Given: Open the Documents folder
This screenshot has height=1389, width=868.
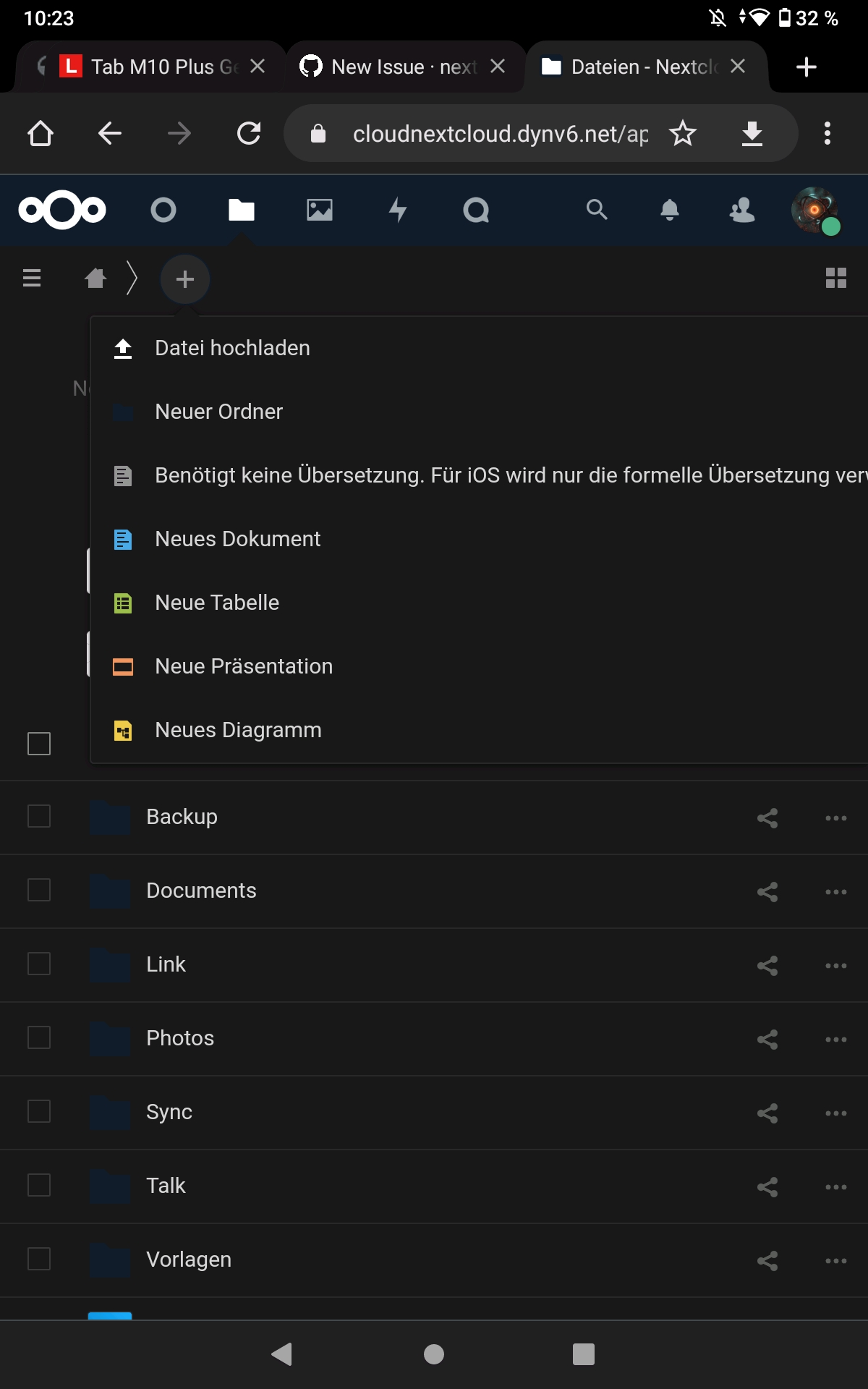Looking at the screenshot, I should [x=201, y=891].
